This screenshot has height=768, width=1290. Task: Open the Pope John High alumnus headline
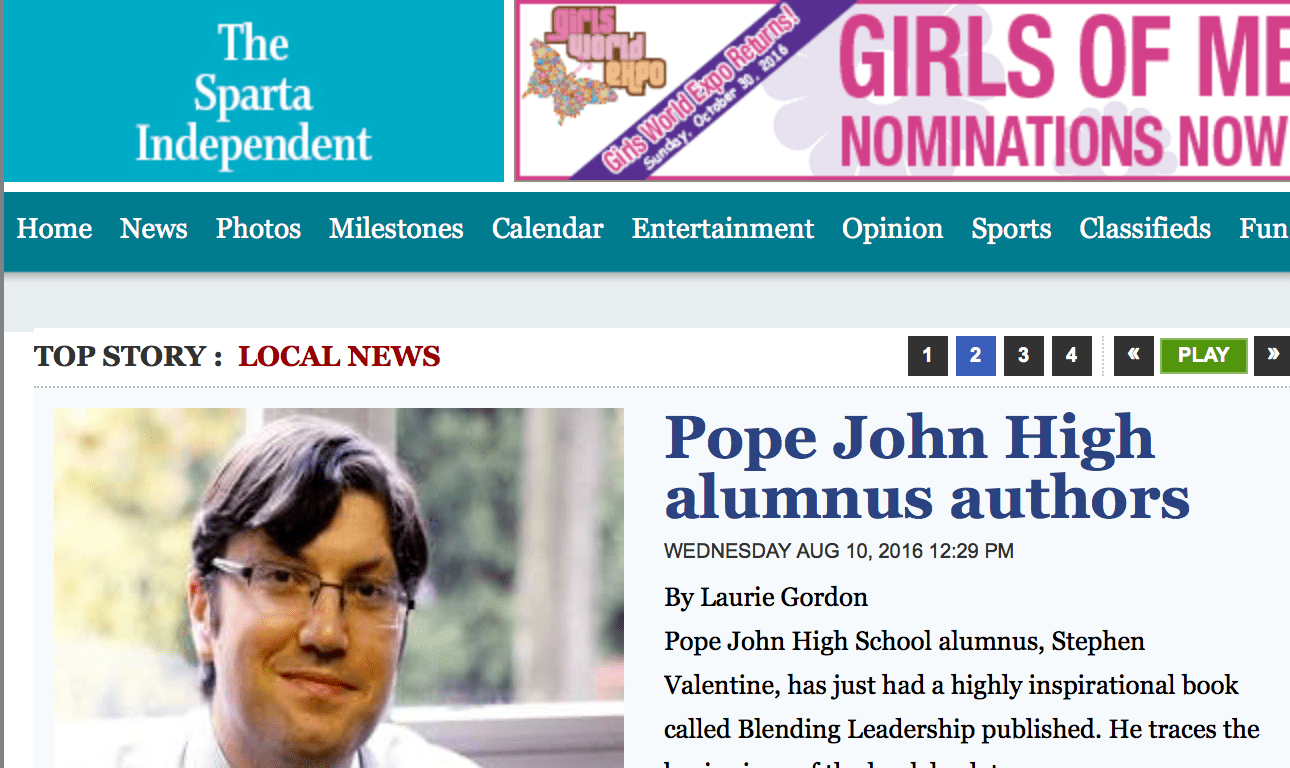click(927, 467)
